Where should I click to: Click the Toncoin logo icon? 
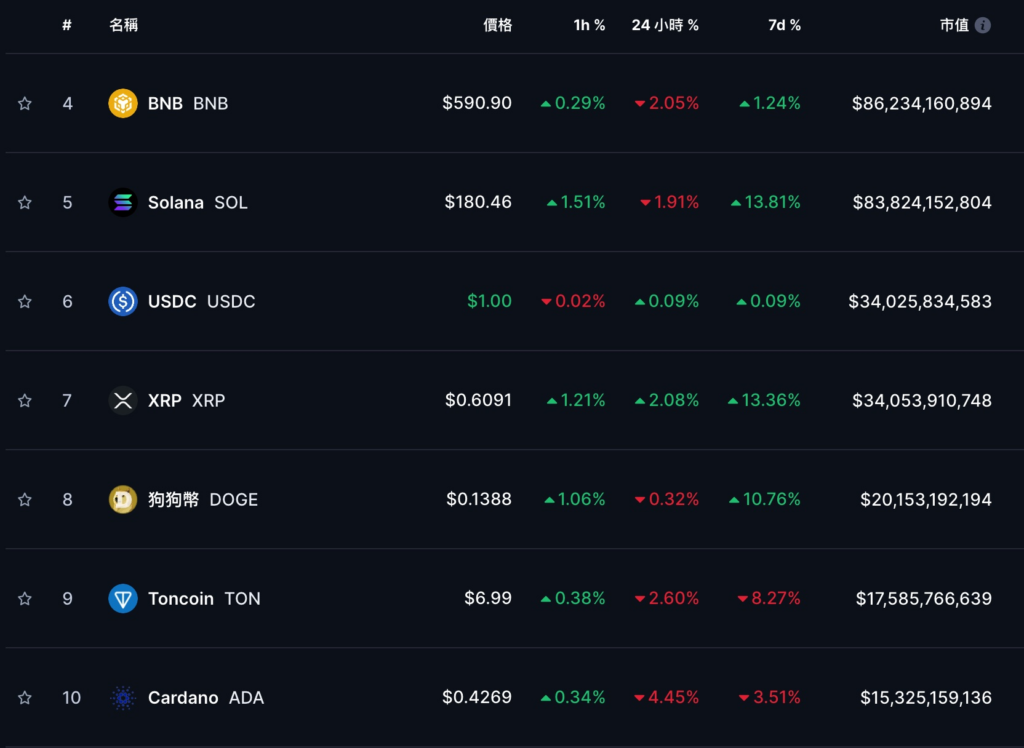click(x=123, y=598)
